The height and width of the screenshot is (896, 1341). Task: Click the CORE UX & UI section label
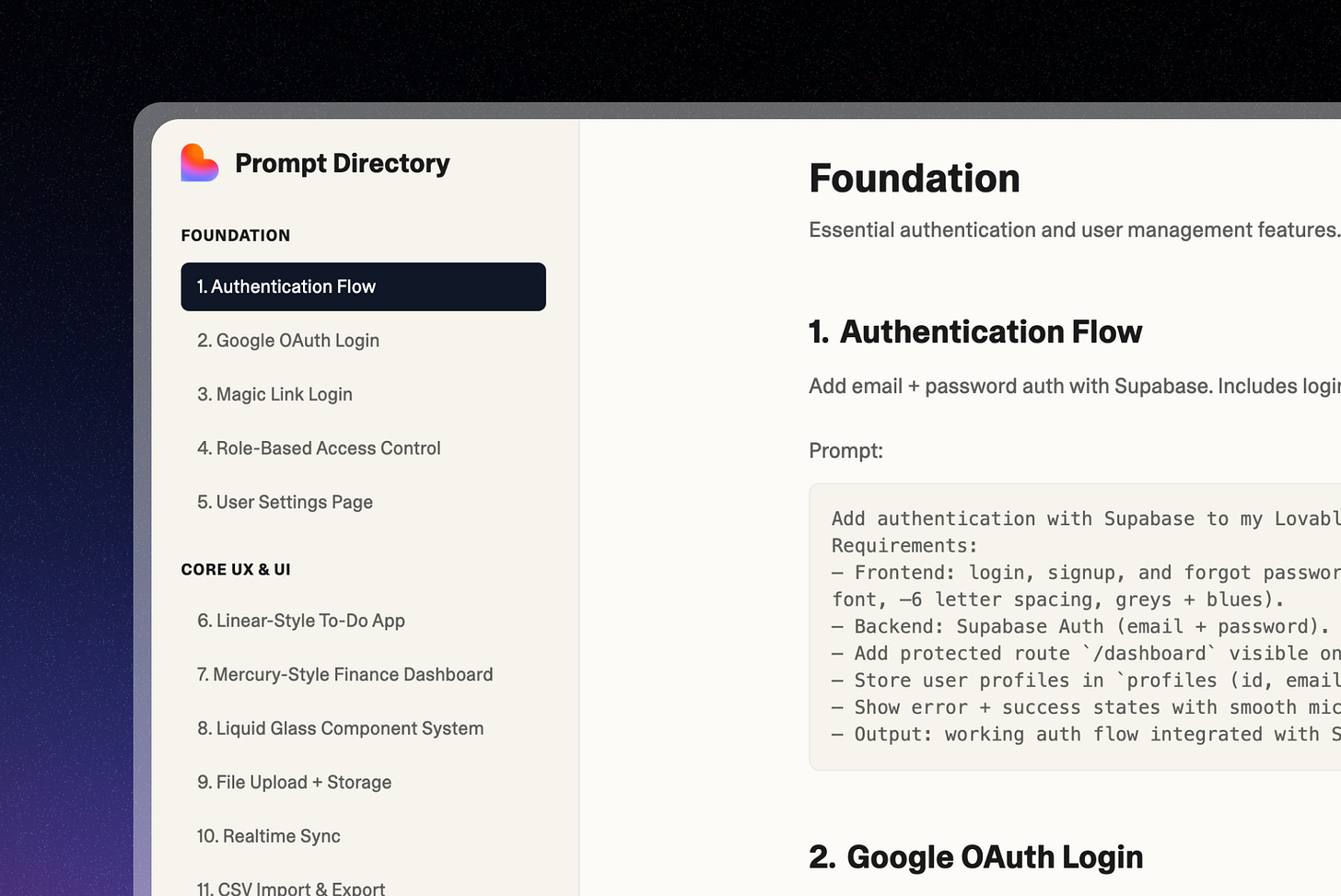click(236, 570)
